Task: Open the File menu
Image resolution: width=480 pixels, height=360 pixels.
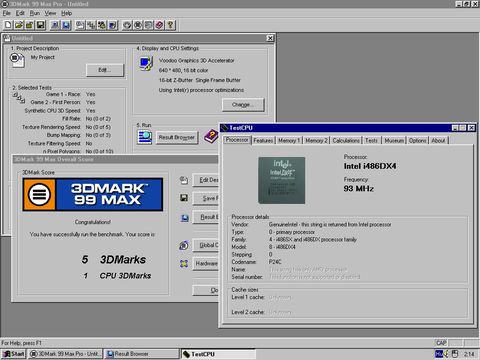Action: [x=7, y=13]
